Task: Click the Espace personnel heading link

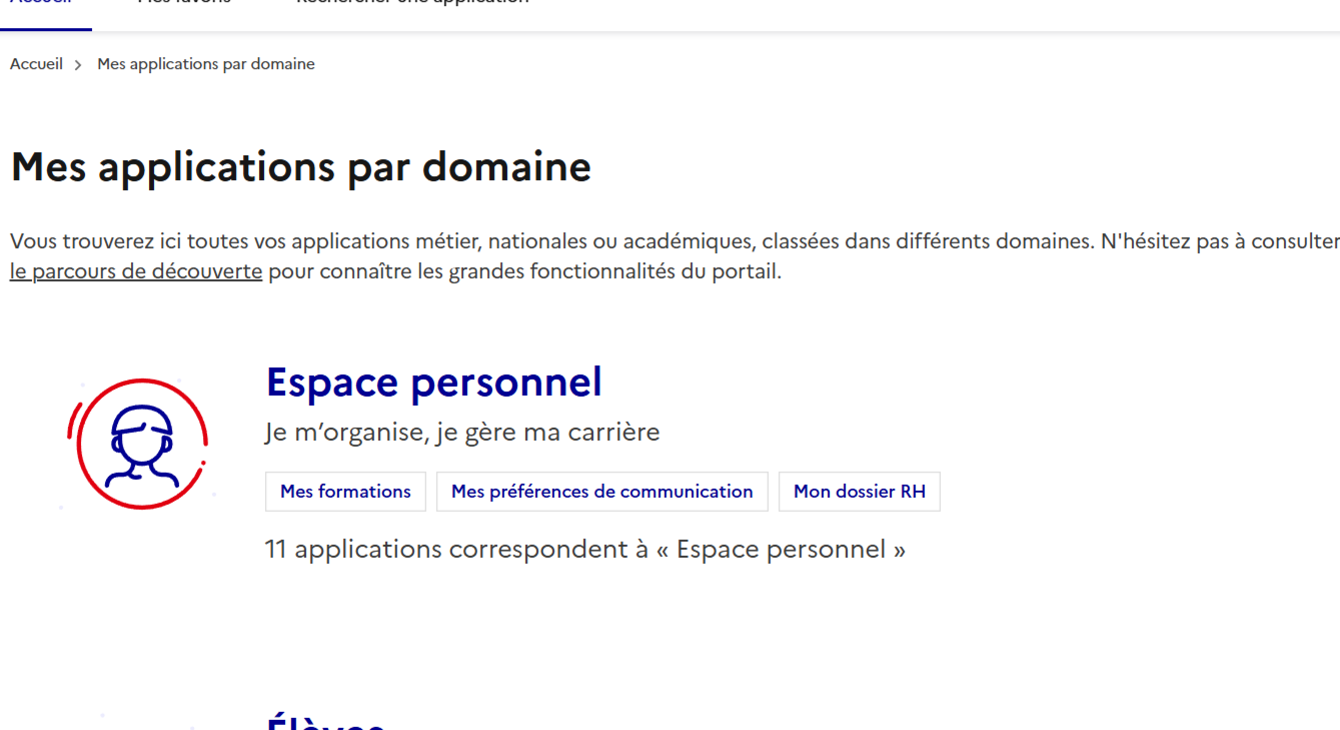Action: tap(434, 382)
